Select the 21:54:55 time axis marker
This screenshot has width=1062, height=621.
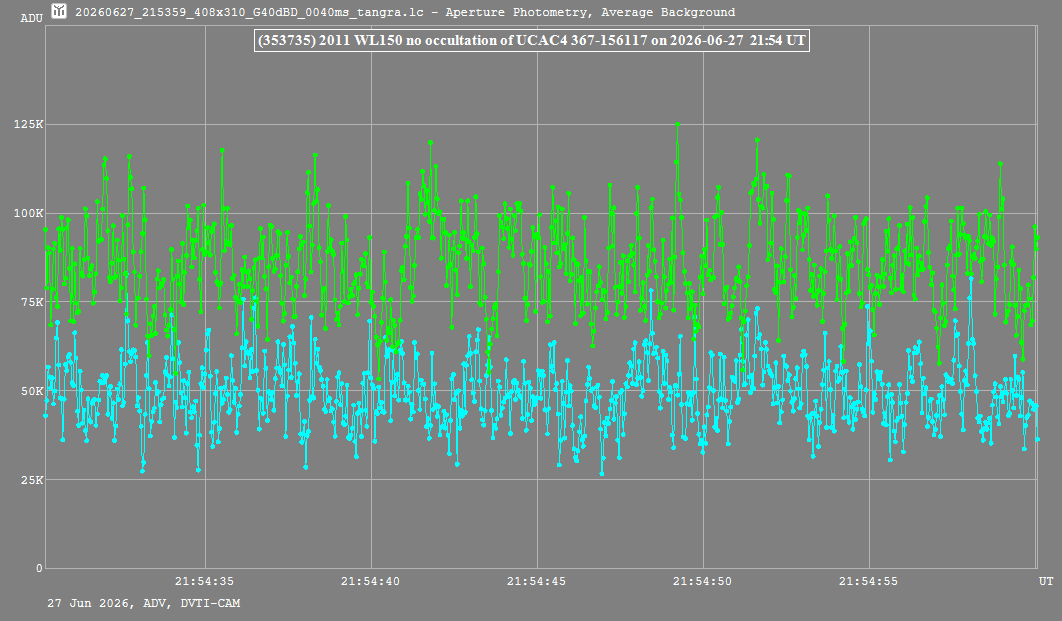(868, 581)
